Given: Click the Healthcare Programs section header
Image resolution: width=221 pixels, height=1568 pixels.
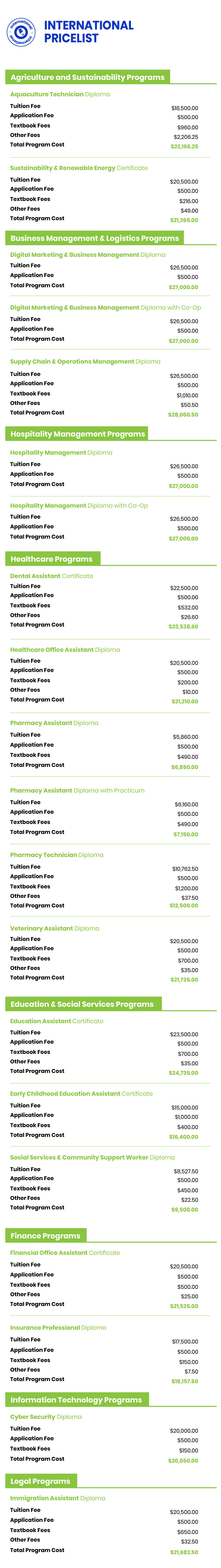Looking at the screenshot, I should pos(52,559).
